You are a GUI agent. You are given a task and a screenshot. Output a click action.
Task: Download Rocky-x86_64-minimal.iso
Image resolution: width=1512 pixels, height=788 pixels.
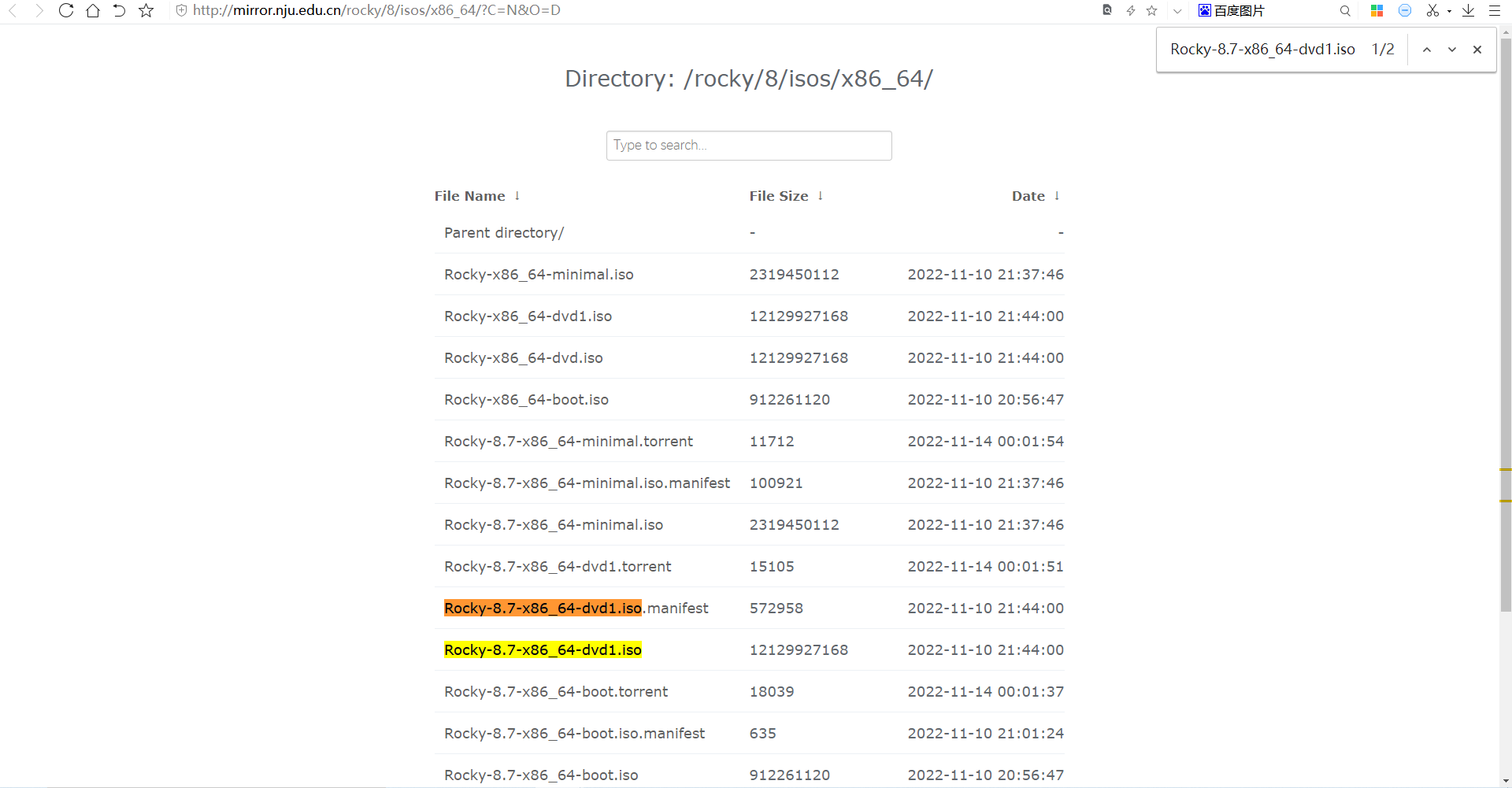[539, 275]
